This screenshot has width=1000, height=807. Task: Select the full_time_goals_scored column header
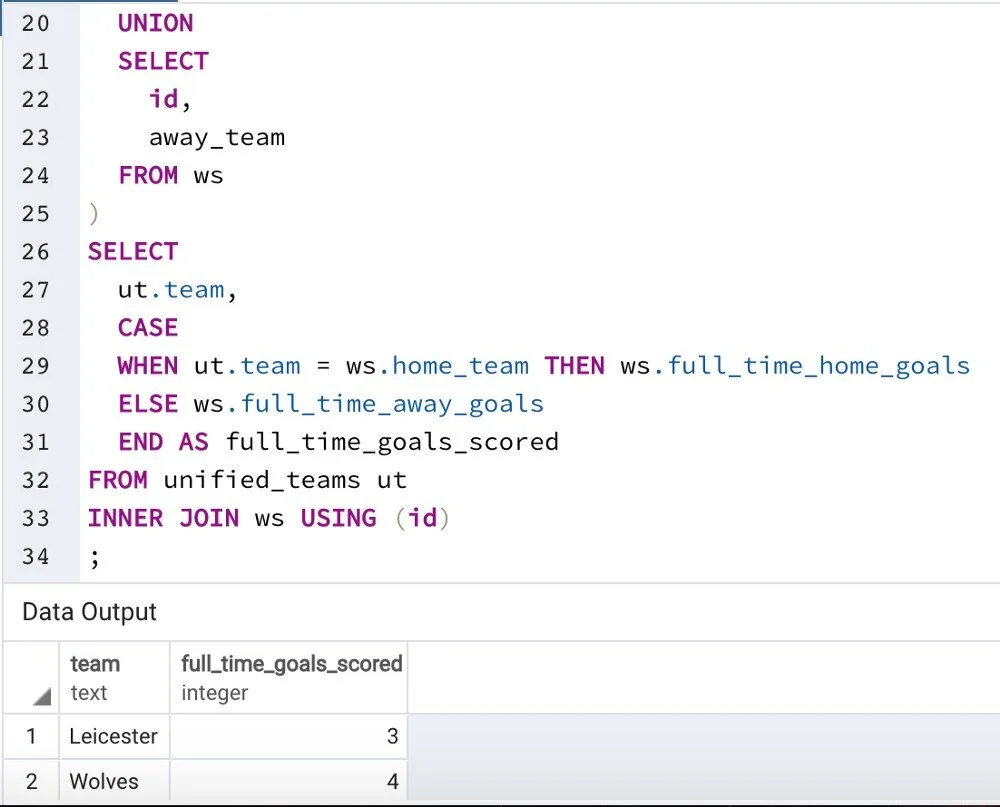[x=289, y=677]
